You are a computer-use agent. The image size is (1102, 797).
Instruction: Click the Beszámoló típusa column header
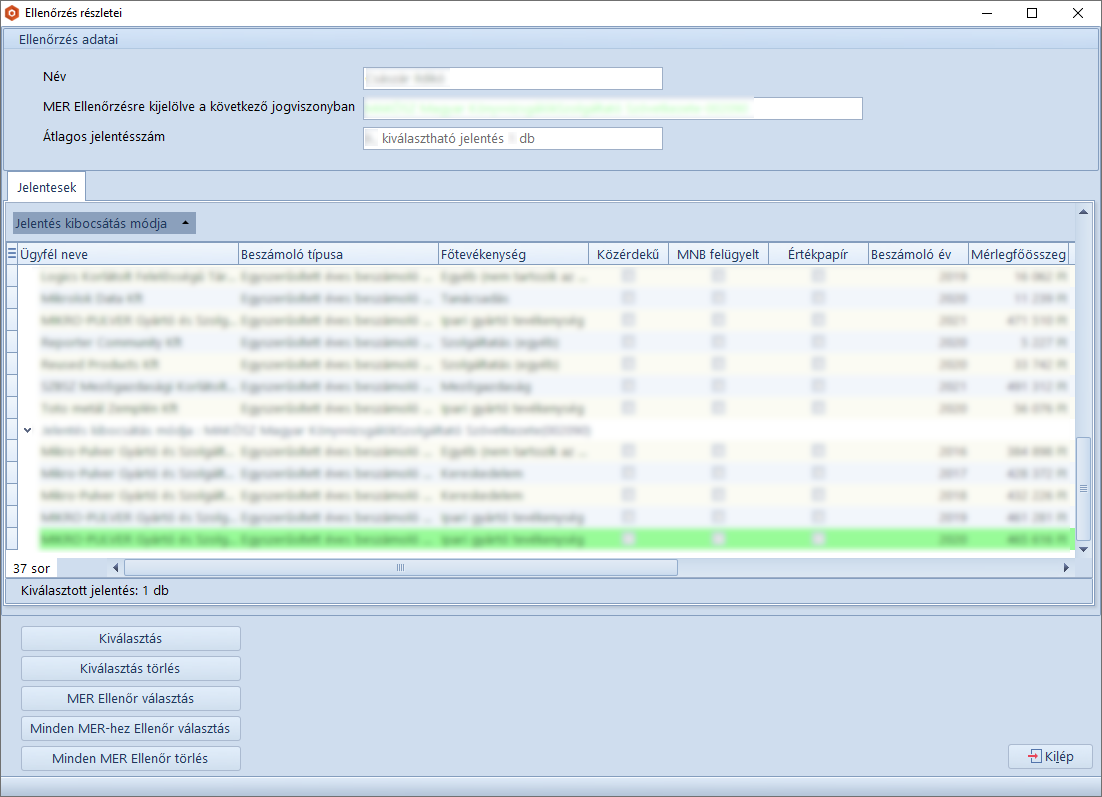click(338, 254)
